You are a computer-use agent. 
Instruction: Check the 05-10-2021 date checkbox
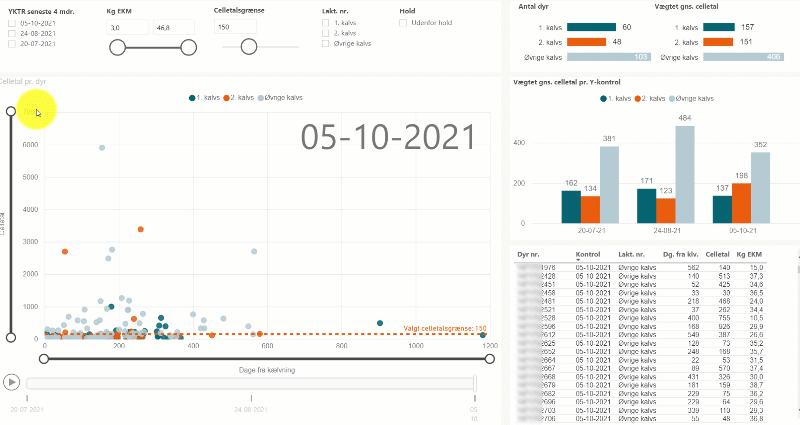click(x=11, y=24)
